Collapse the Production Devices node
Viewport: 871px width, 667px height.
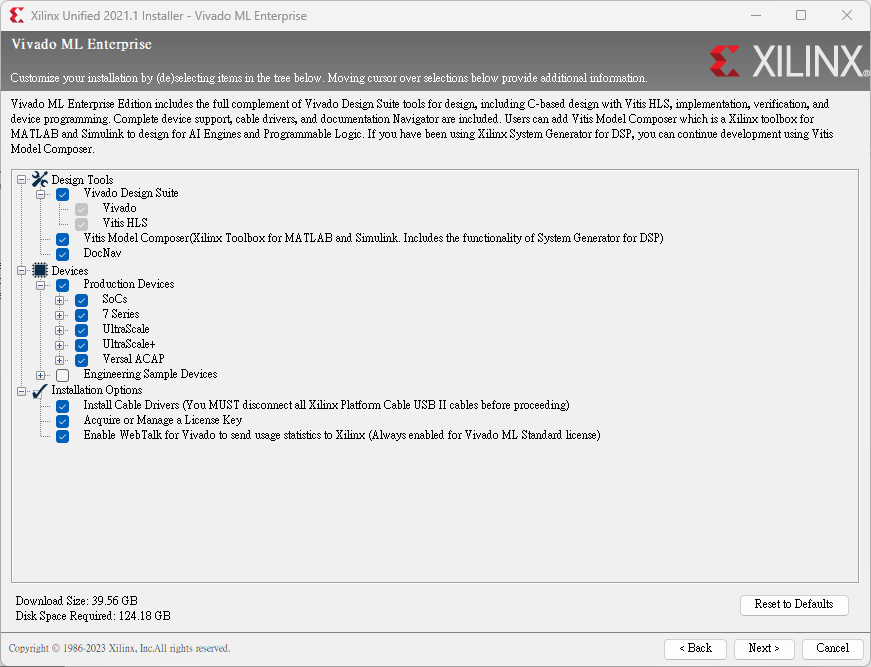tap(41, 285)
